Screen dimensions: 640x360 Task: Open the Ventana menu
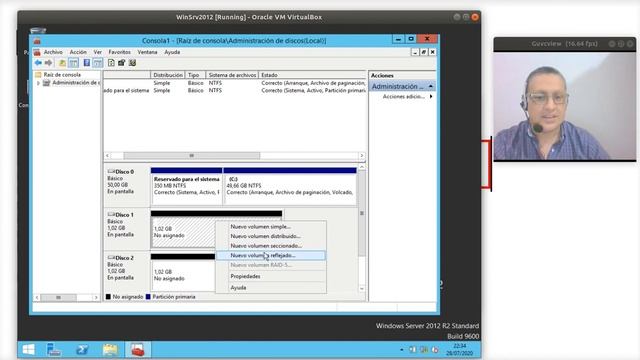pos(147,52)
